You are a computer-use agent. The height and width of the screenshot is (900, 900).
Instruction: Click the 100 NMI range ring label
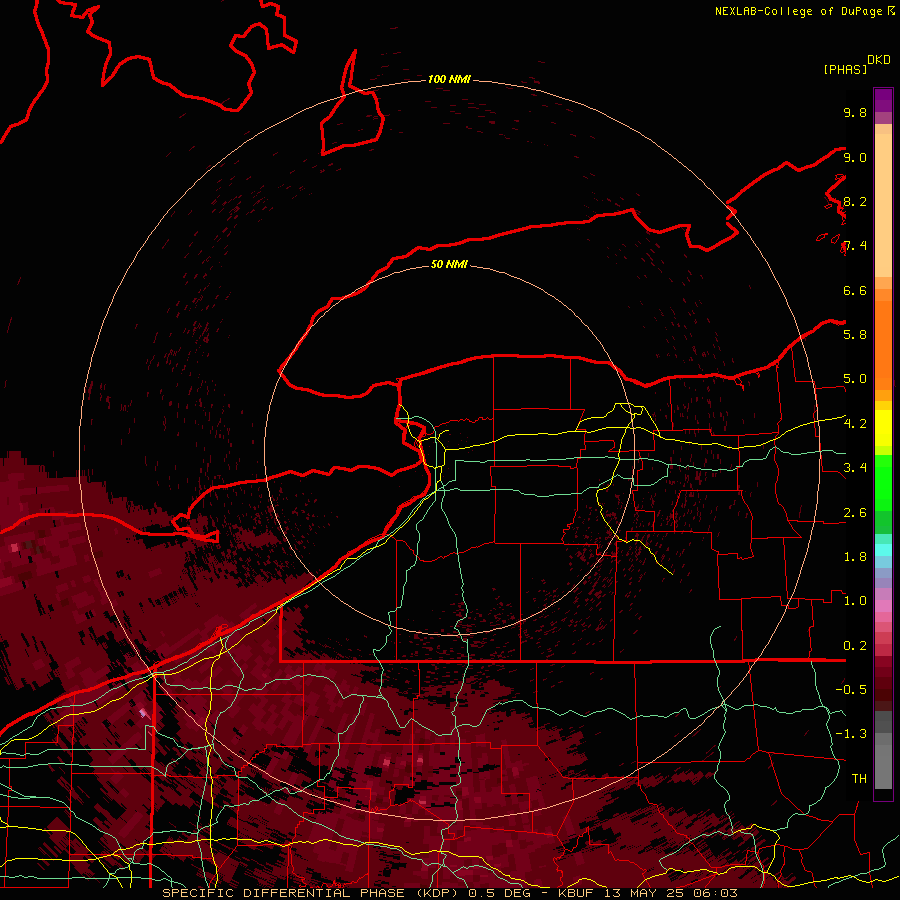(449, 79)
